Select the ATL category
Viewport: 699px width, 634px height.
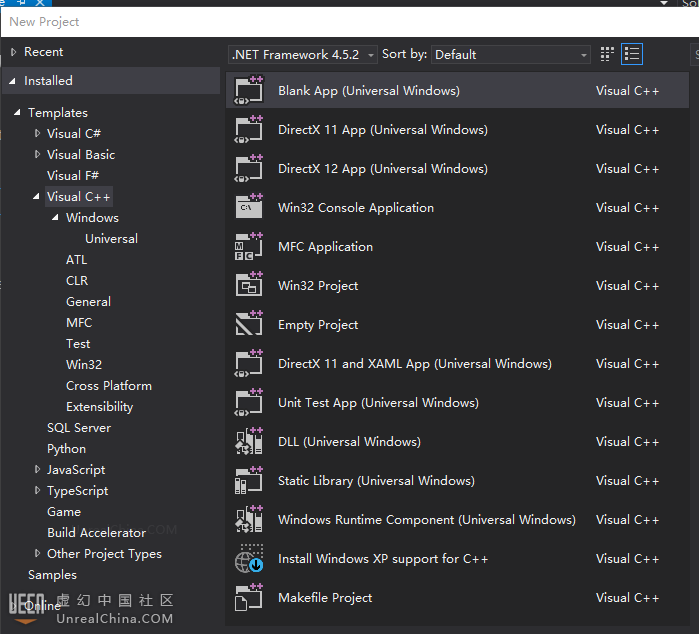[x=76, y=259]
